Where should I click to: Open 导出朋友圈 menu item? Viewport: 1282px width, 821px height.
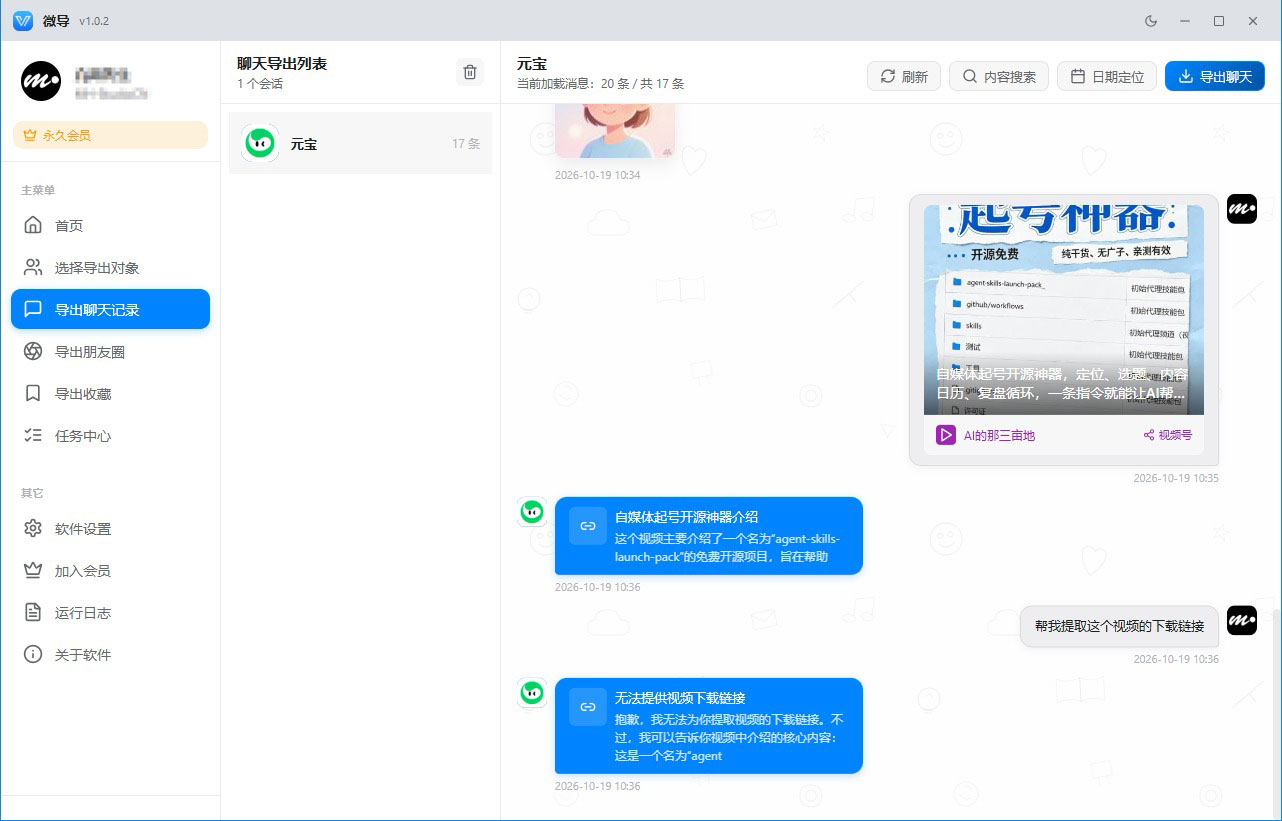[x=110, y=352]
